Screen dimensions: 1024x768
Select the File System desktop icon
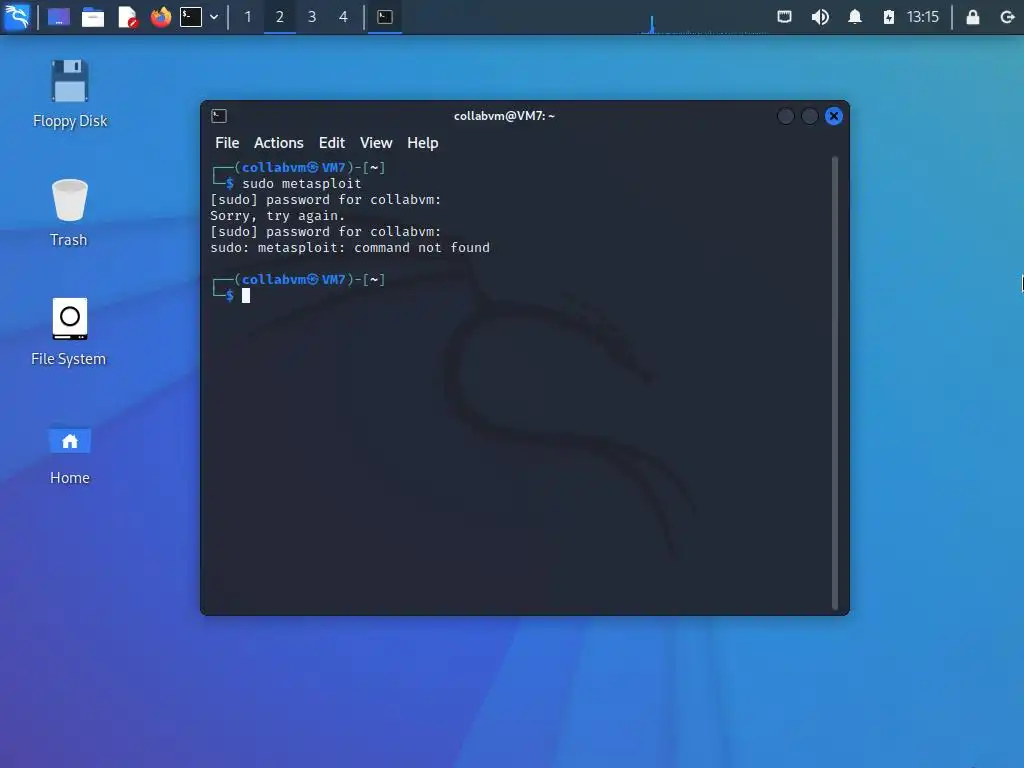(69, 332)
